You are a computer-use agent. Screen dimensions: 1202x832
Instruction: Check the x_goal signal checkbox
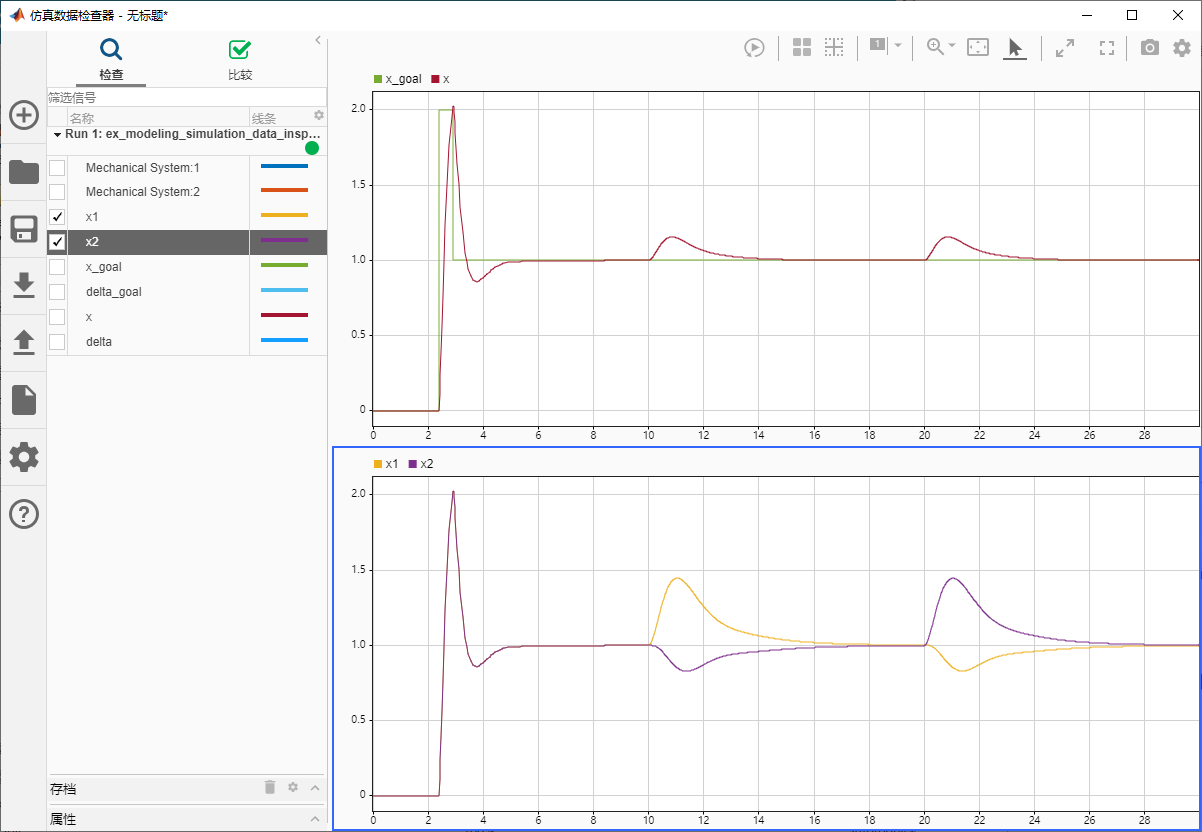(57, 267)
